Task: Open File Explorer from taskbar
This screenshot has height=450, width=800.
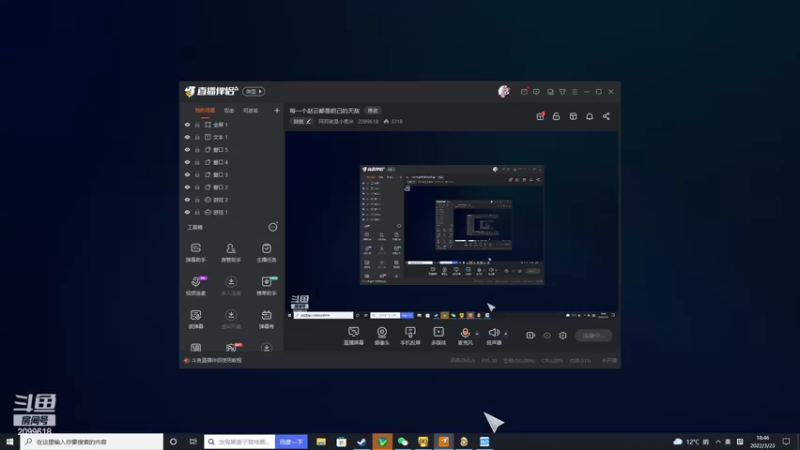Action: click(321, 442)
